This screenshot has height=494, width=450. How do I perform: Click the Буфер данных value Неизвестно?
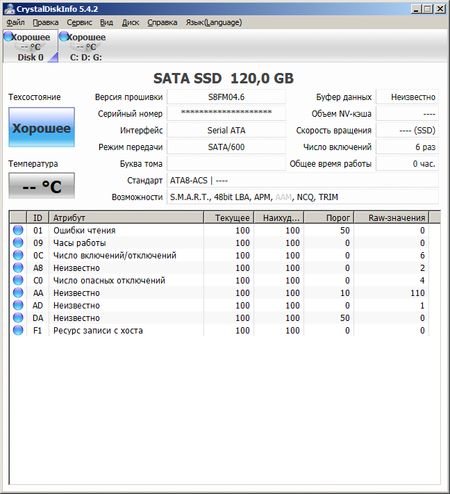point(407,97)
